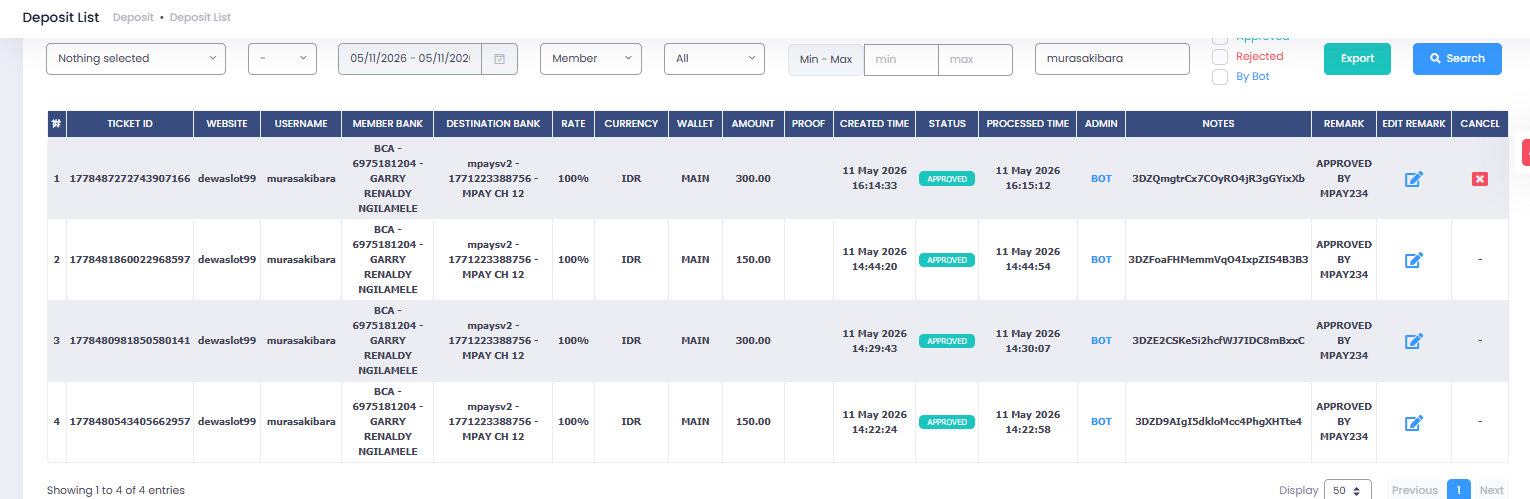Click the min amount field
Viewport: 1530px width, 499px height.
pyautogui.click(x=901, y=59)
